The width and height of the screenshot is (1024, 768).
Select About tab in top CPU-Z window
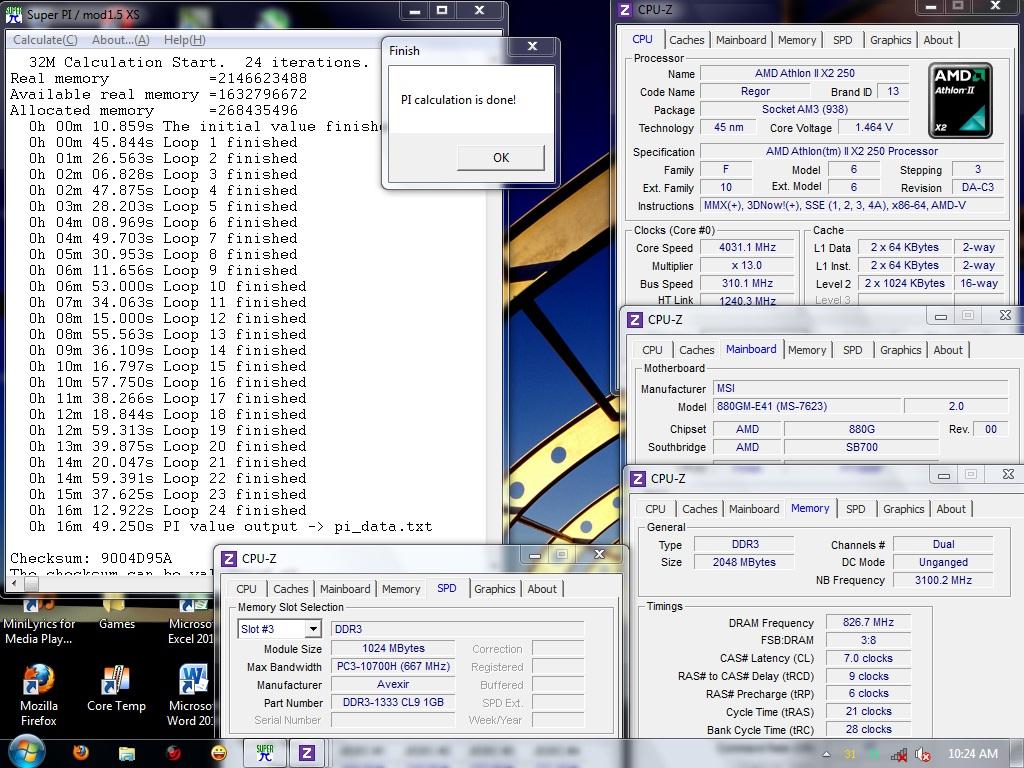pyautogui.click(x=938, y=40)
